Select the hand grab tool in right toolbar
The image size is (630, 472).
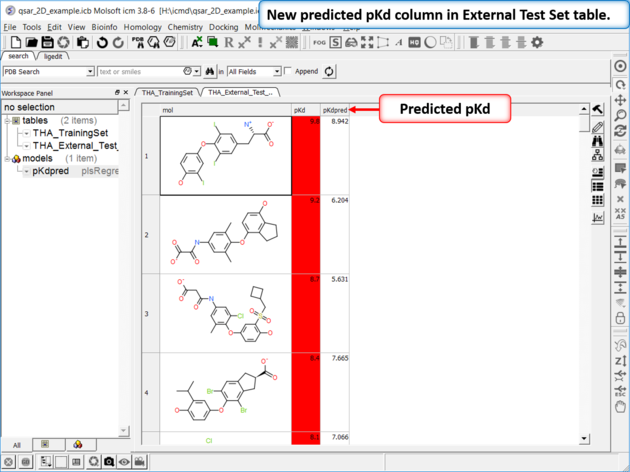[x=621, y=406]
